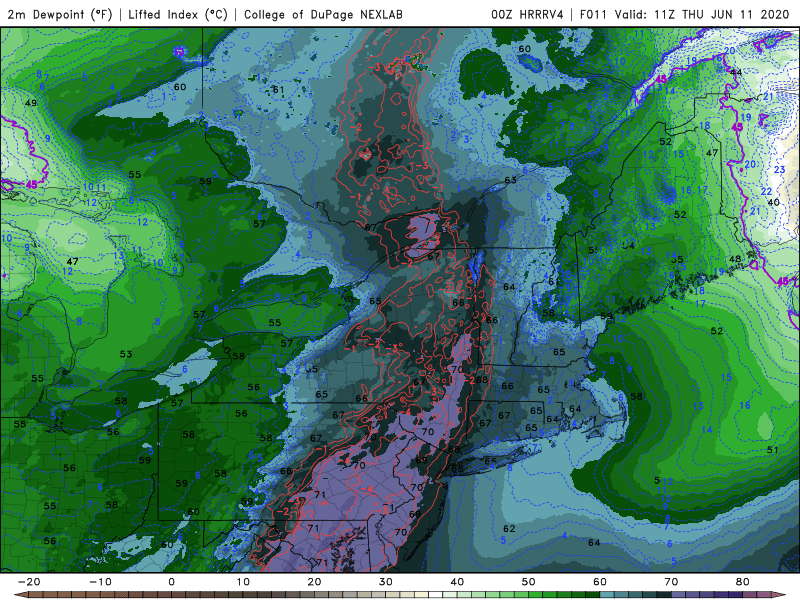This screenshot has width=800, height=600.
Task: Click the purple swatch right of the 70 mark
Action: (x=679, y=595)
